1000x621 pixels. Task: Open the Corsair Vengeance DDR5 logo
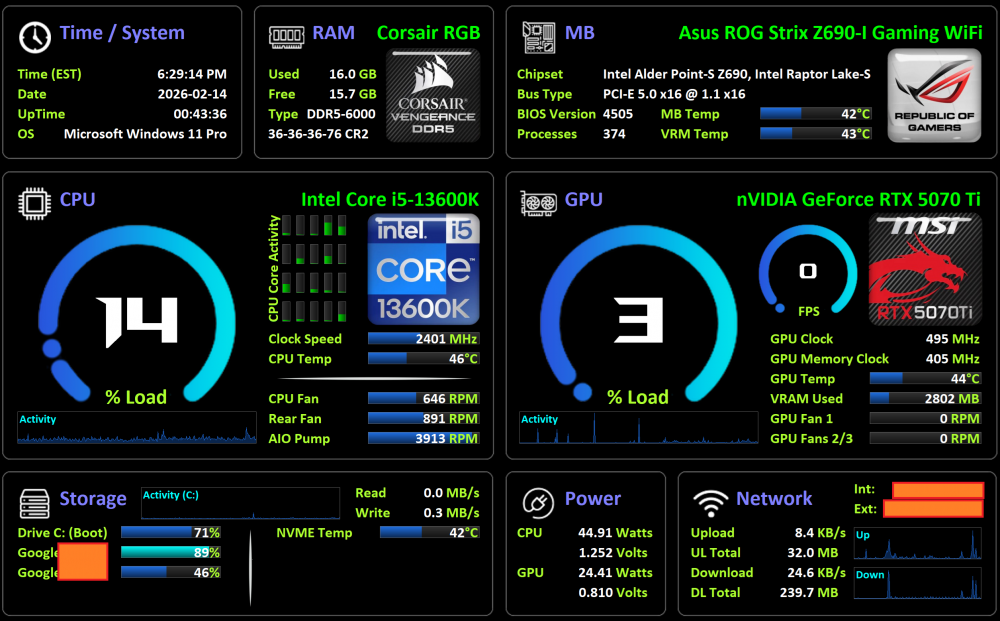pyautogui.click(x=433, y=96)
